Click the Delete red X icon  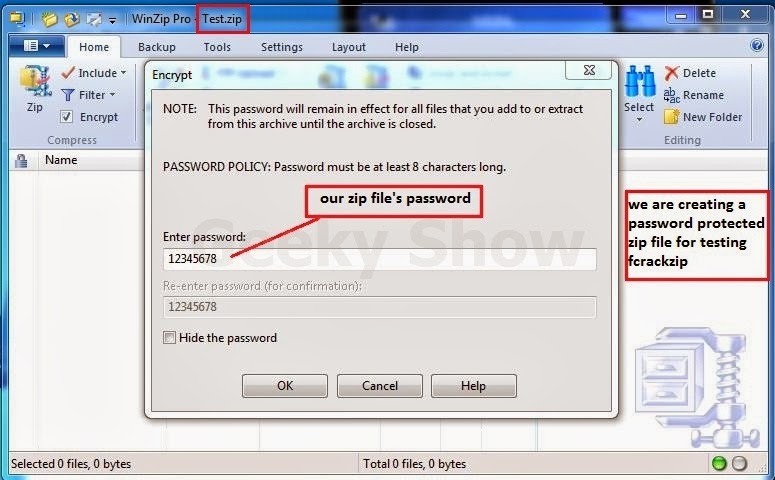(x=671, y=73)
